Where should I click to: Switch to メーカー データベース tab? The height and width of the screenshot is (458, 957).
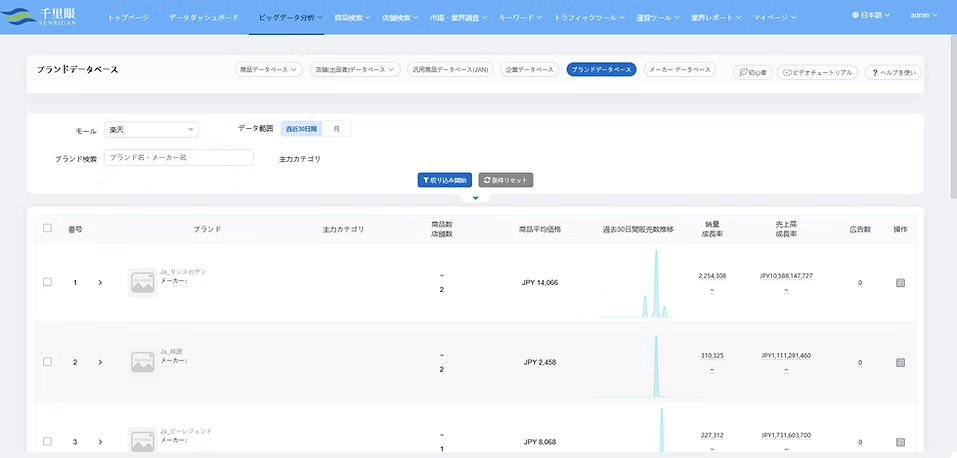pyautogui.click(x=680, y=70)
